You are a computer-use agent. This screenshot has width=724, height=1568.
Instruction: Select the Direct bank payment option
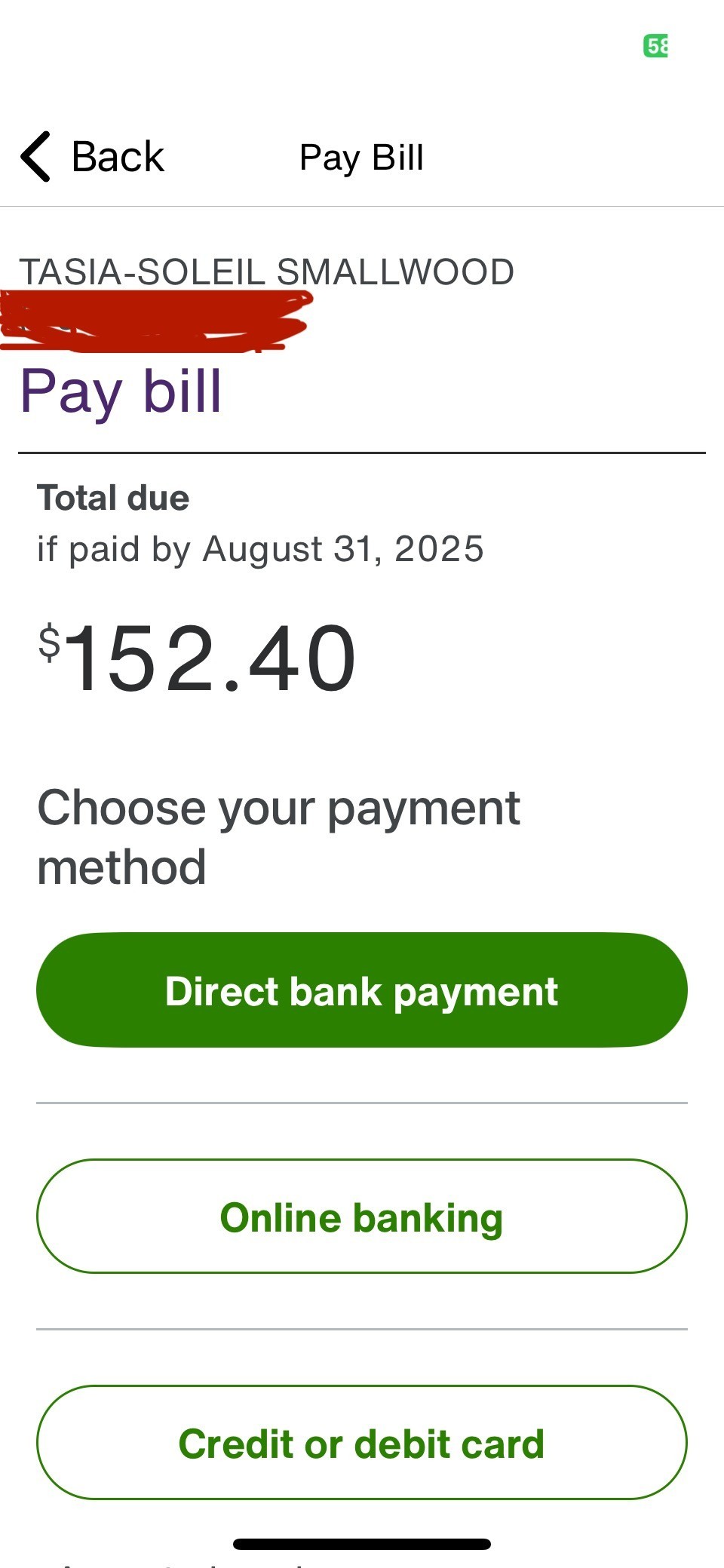[x=362, y=990]
